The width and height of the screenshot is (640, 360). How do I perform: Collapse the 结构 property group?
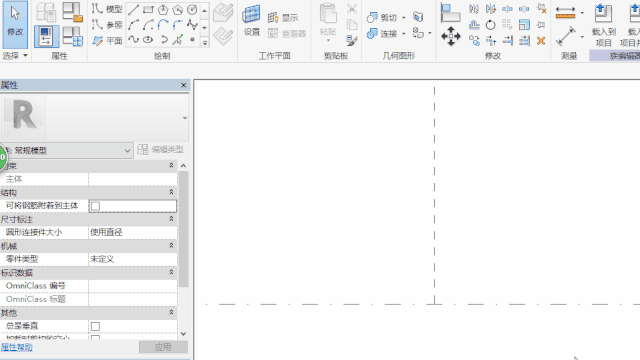click(171, 192)
